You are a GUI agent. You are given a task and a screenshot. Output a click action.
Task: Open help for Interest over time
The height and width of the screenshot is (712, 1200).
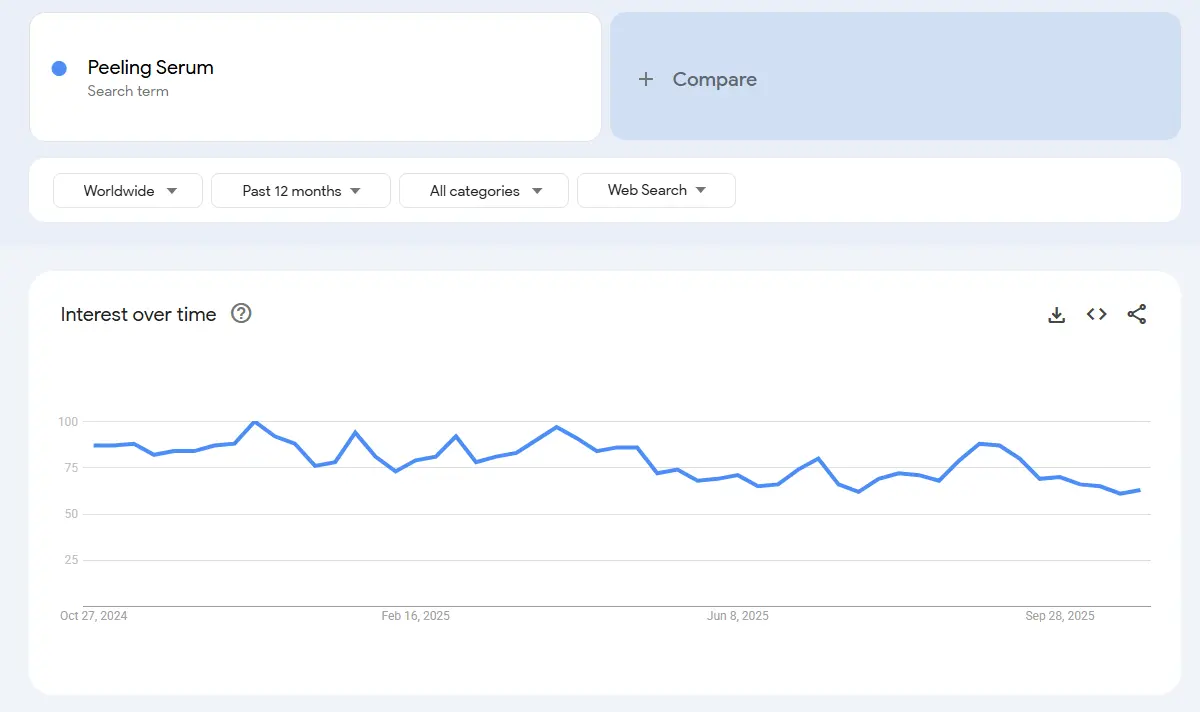[241, 314]
